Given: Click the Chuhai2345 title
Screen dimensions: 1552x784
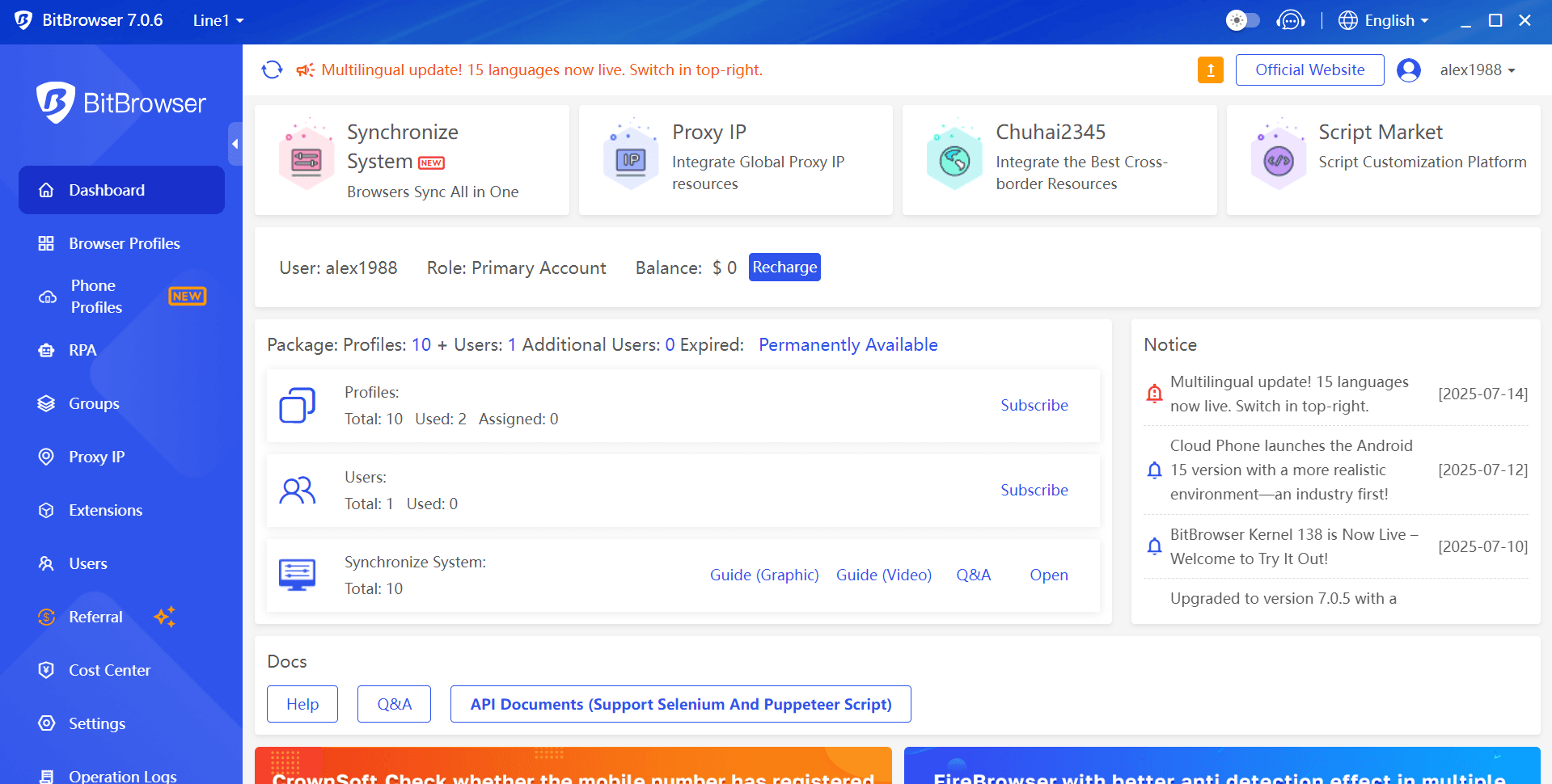Looking at the screenshot, I should point(1051,132).
